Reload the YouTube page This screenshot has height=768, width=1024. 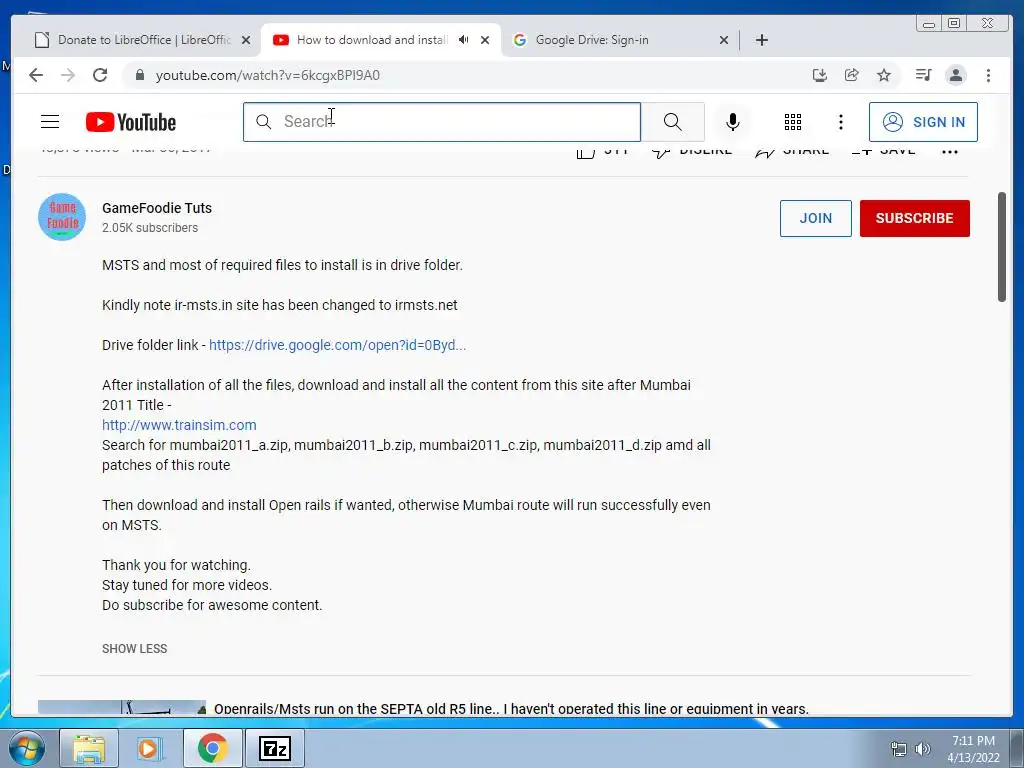click(100, 75)
